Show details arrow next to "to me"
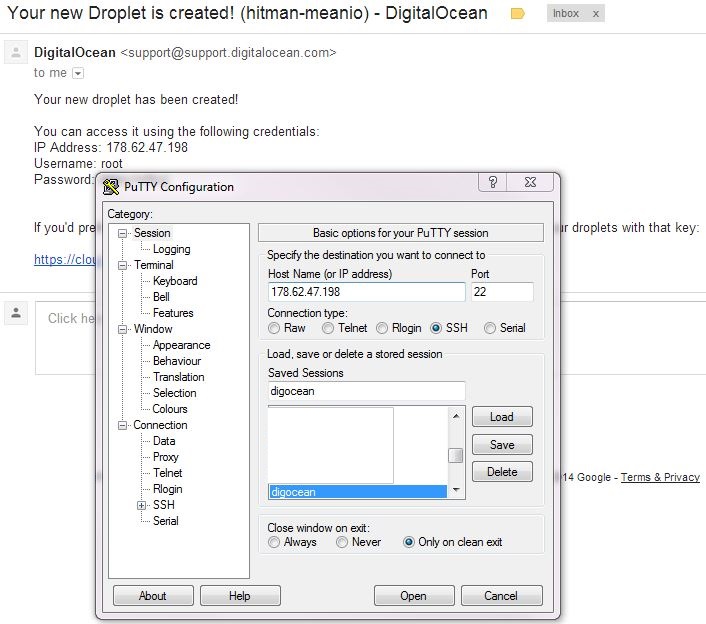Image resolution: width=706 pixels, height=624 pixels. click(x=78, y=73)
